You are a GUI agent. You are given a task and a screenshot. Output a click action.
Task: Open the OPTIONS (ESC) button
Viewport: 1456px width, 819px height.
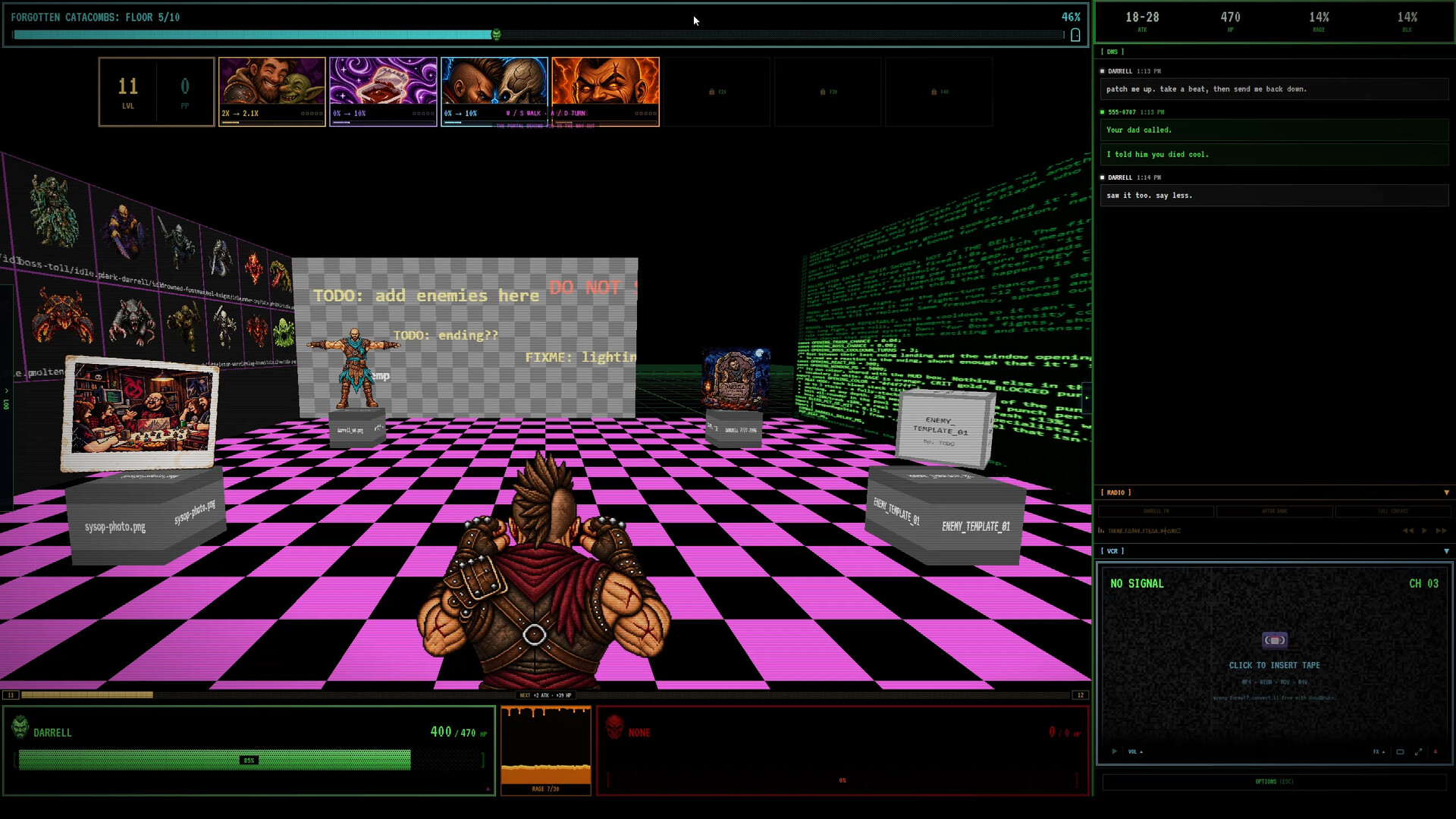click(x=1274, y=782)
